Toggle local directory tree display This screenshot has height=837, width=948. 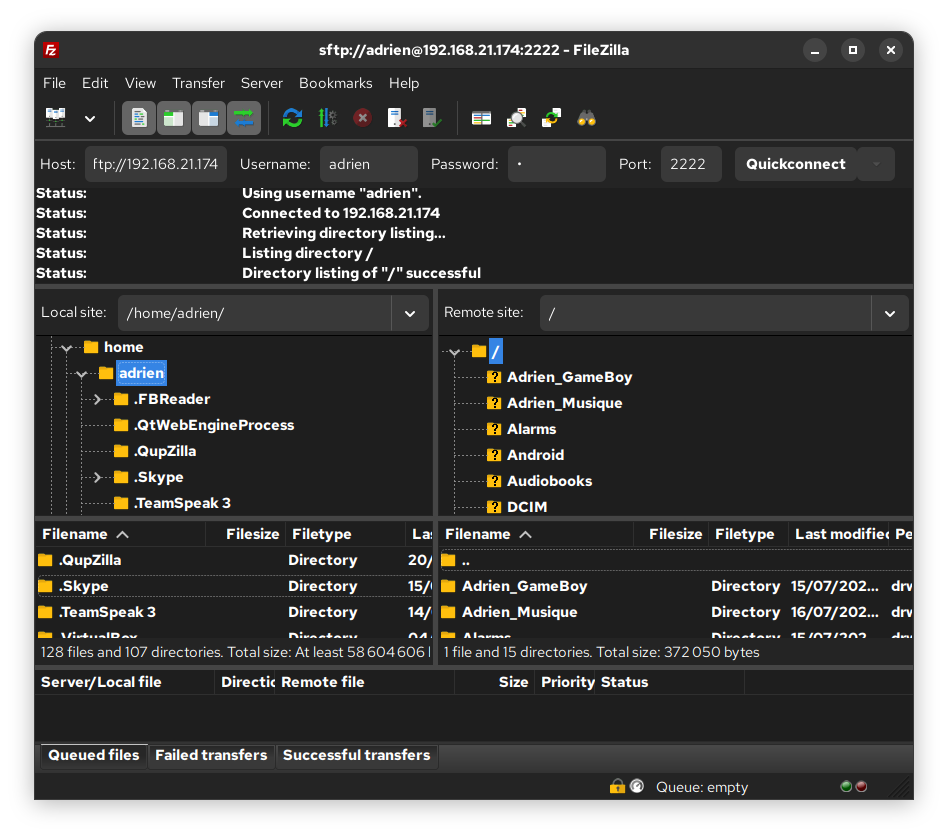(x=174, y=118)
